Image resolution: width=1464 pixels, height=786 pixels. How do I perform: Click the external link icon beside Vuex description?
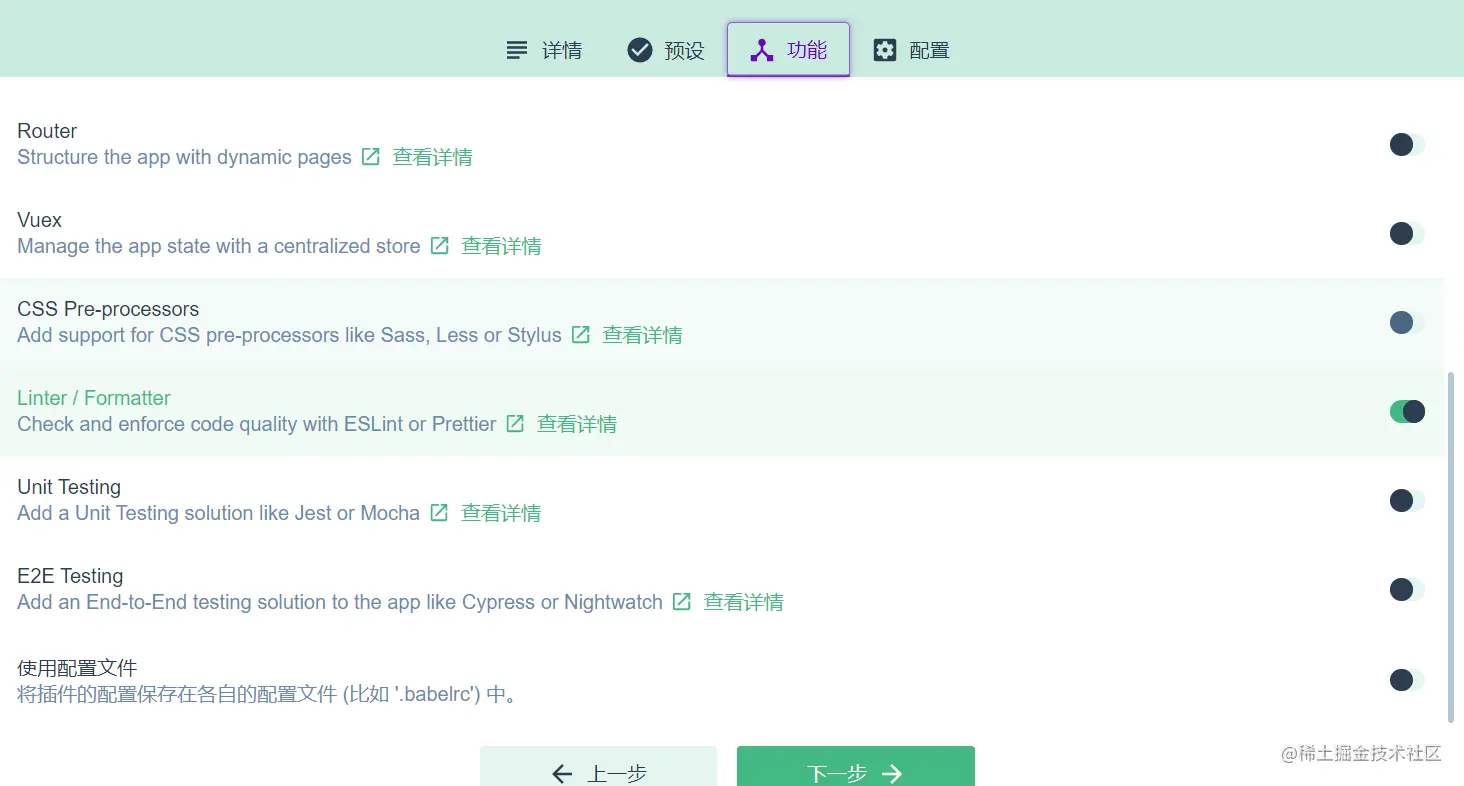click(x=438, y=245)
